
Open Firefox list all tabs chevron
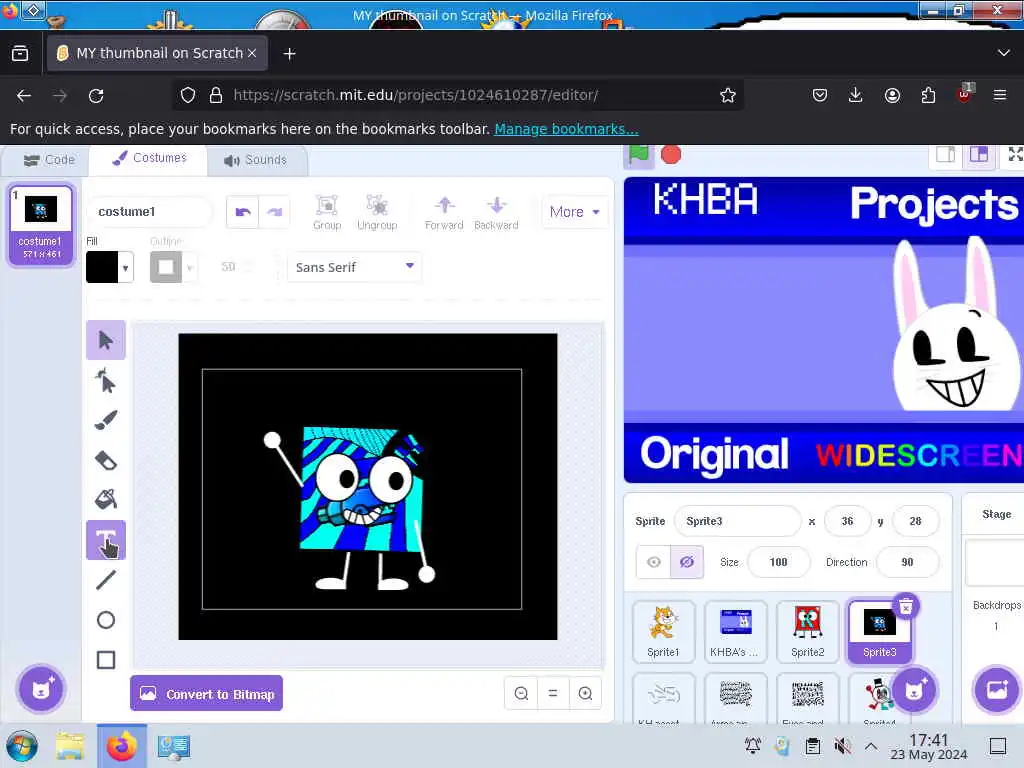(x=1004, y=53)
